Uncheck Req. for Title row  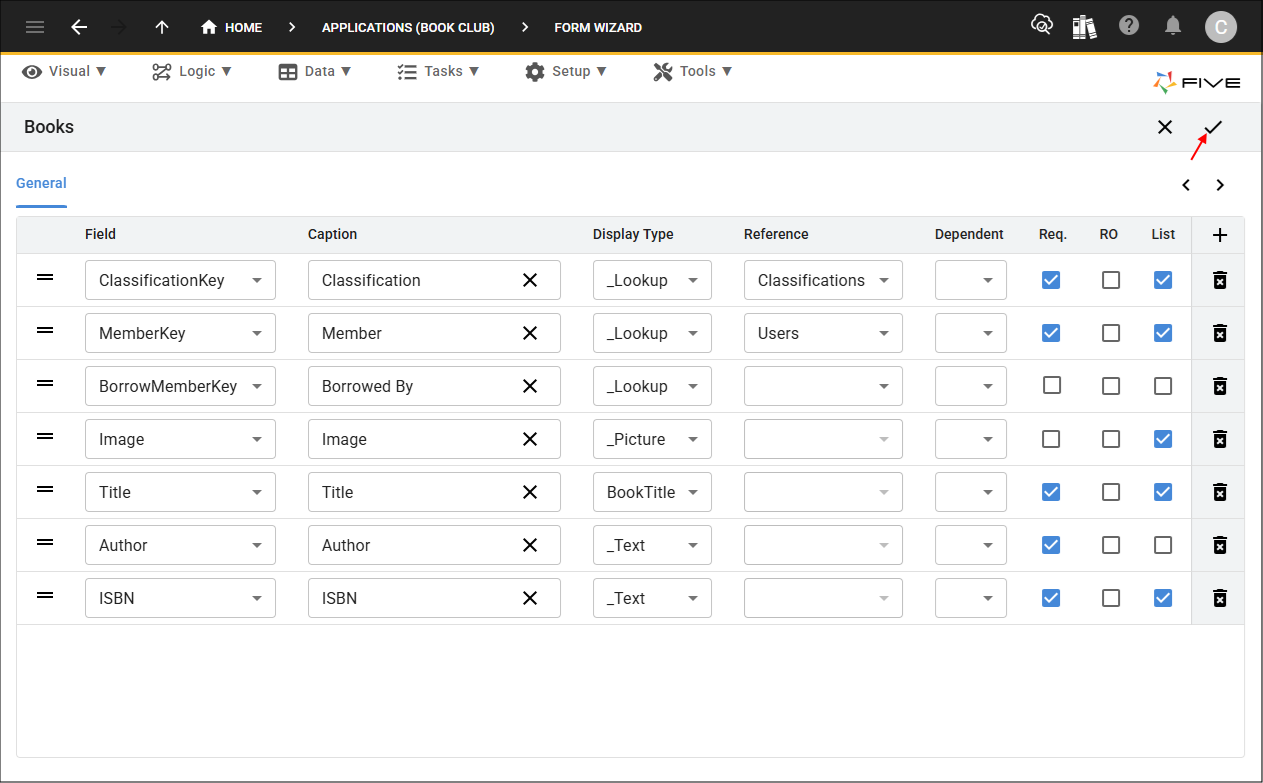pos(1051,492)
